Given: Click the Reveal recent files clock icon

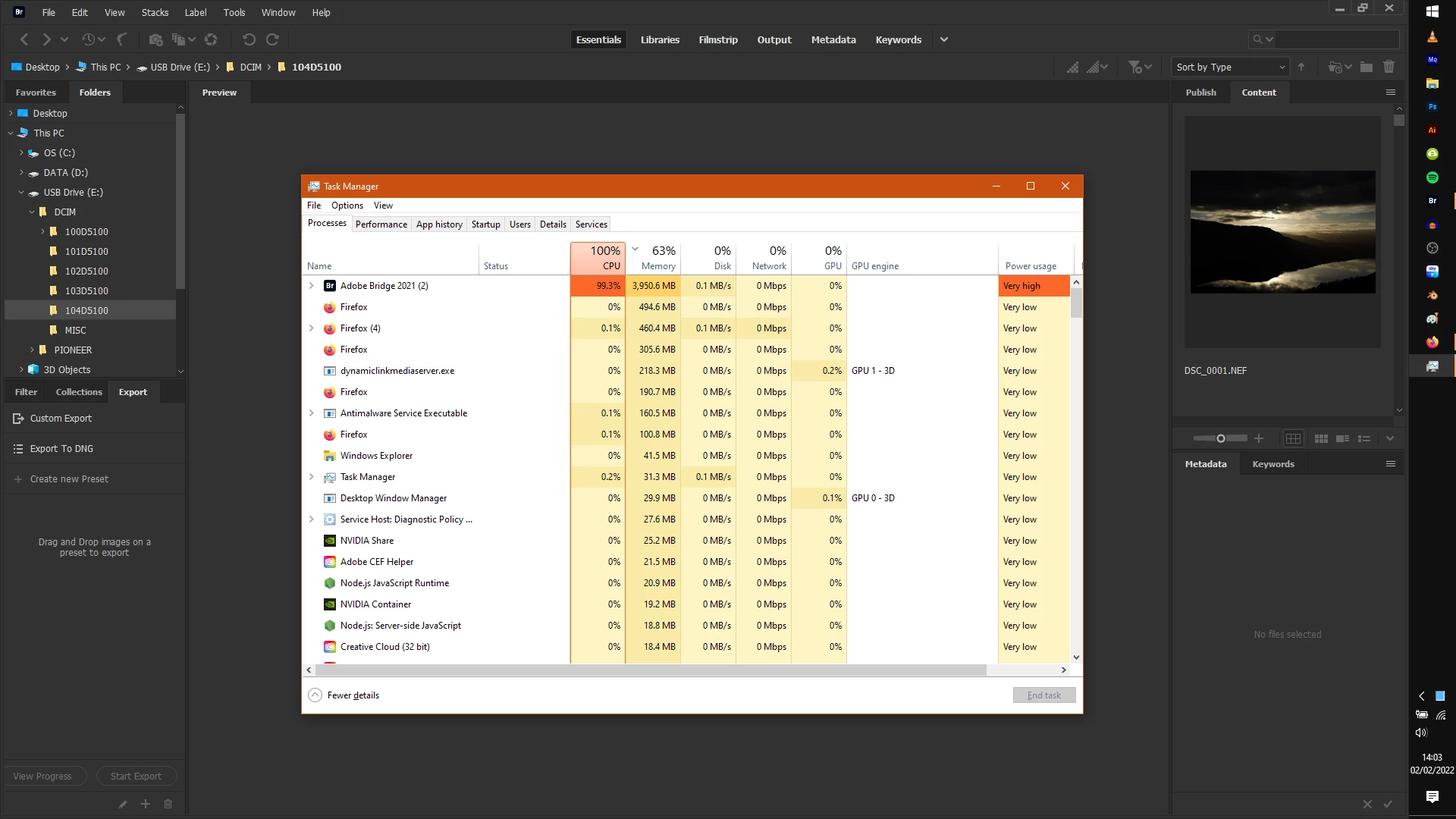Looking at the screenshot, I should point(89,39).
